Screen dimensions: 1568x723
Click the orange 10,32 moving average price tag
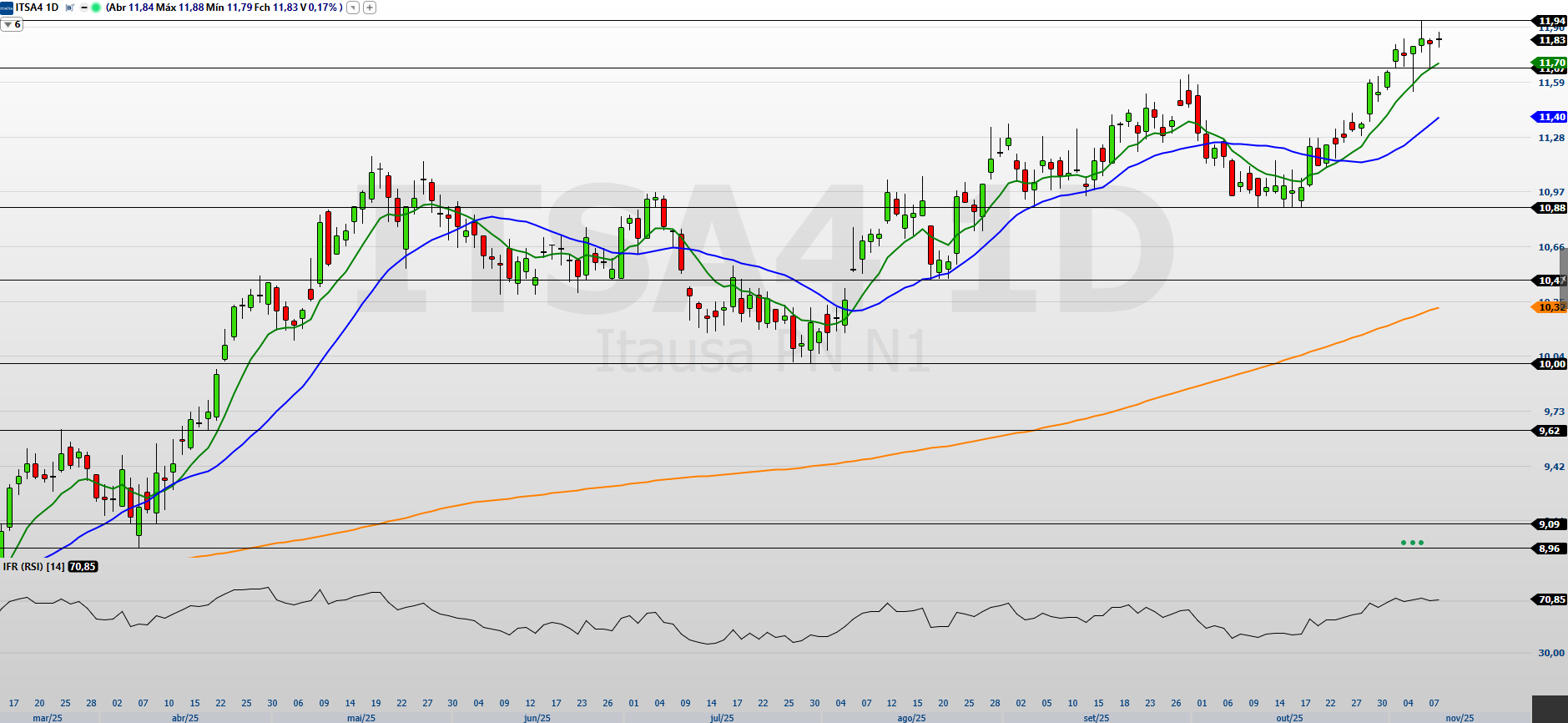[x=1550, y=307]
